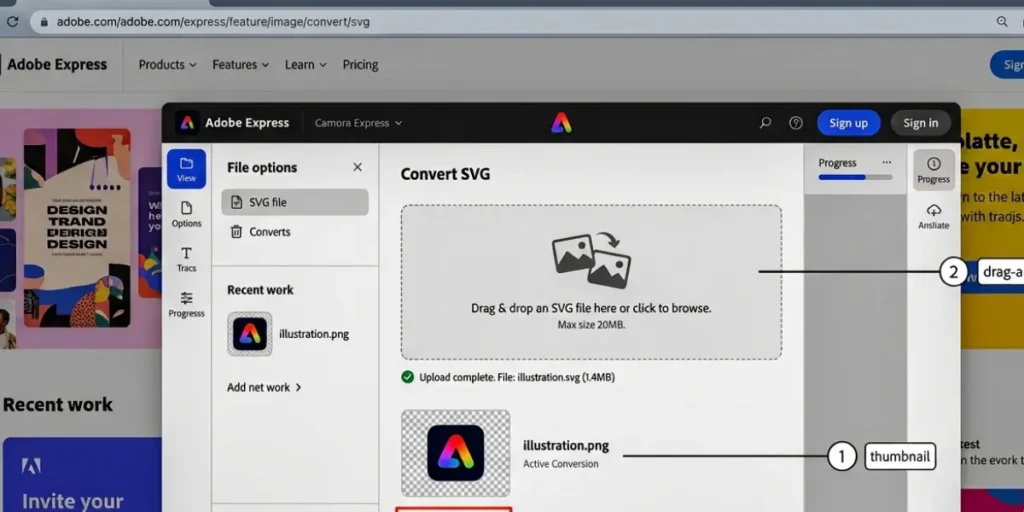This screenshot has width=1024, height=512.
Task: Click illustration.png file name in Recent work
Action: pos(314,334)
